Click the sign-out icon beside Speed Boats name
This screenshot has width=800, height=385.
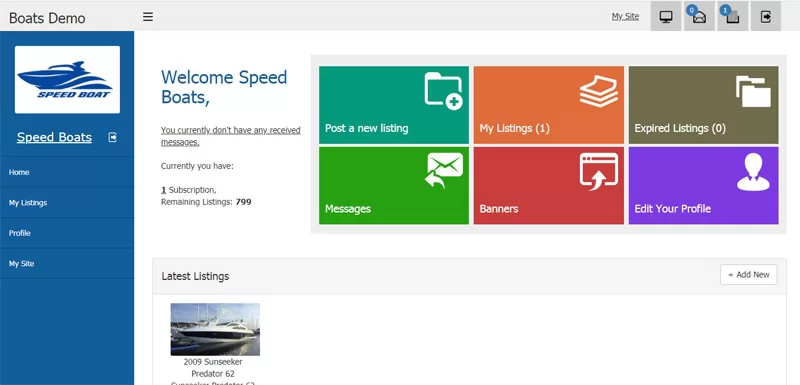pos(113,137)
